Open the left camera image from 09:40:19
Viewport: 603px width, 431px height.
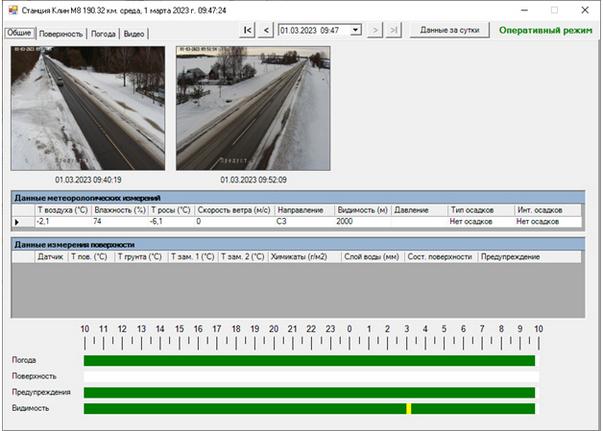coord(87,108)
